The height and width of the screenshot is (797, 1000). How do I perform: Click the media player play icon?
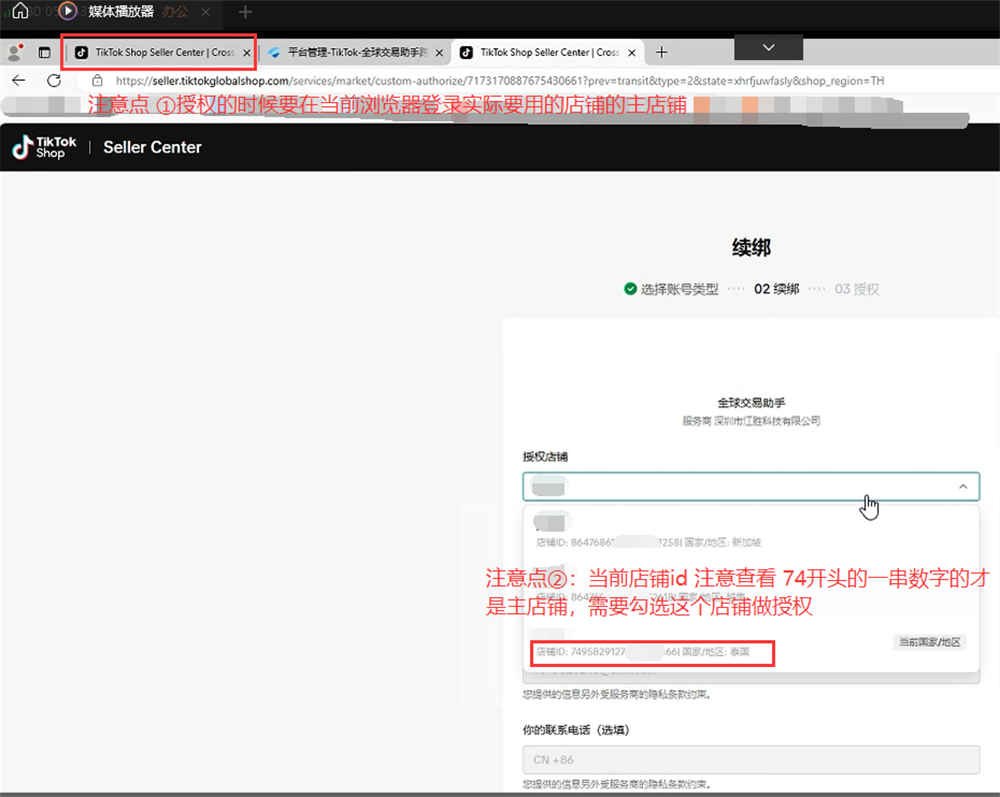[x=68, y=11]
